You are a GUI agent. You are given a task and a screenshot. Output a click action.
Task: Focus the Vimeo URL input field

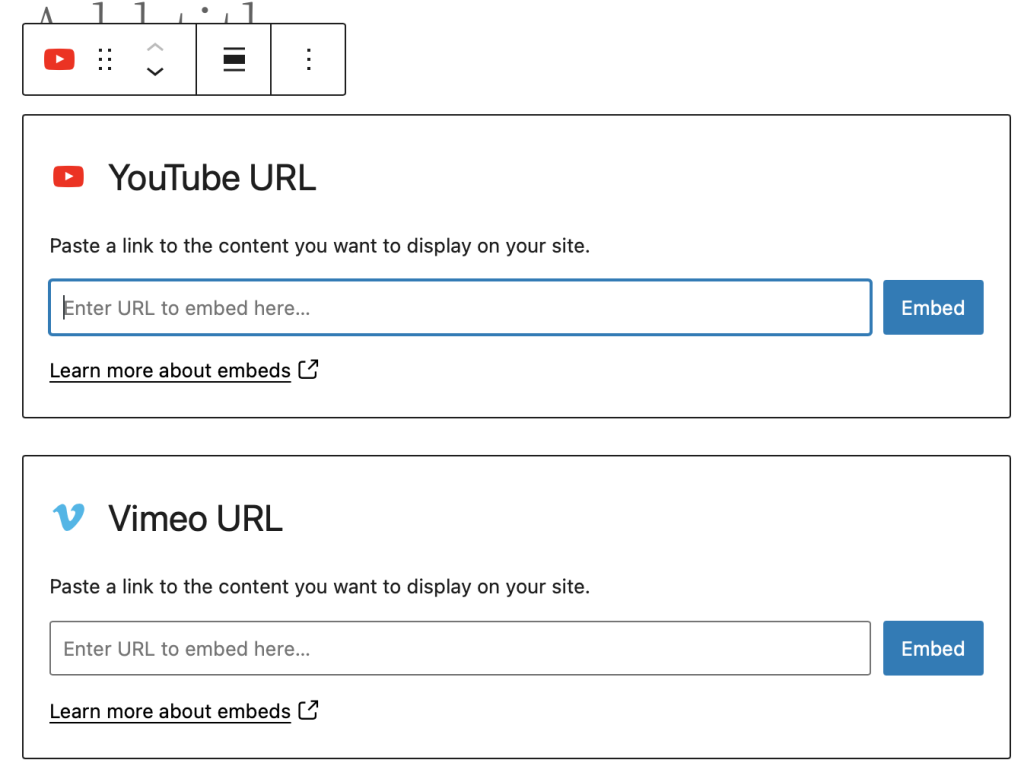click(460, 648)
